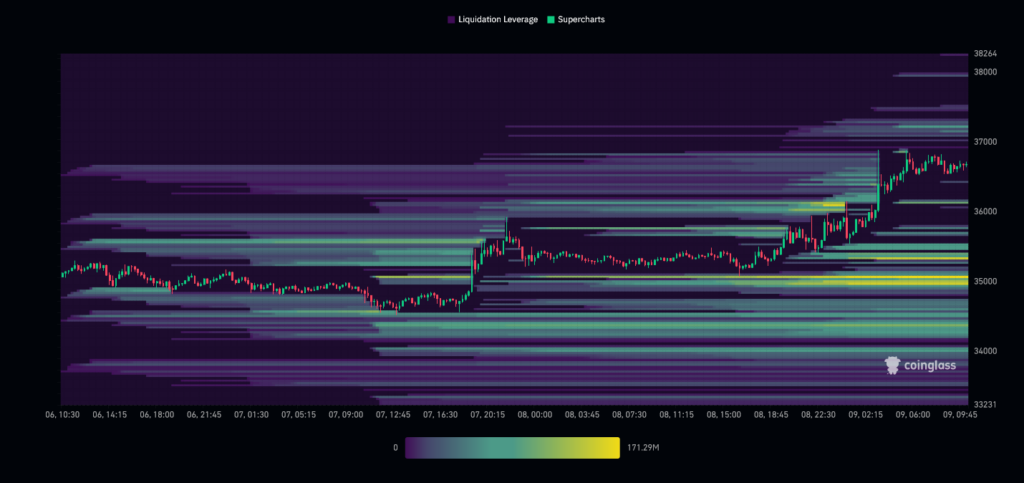
Task: Click the 06, 18:00 time axis label
Action: (x=156, y=414)
